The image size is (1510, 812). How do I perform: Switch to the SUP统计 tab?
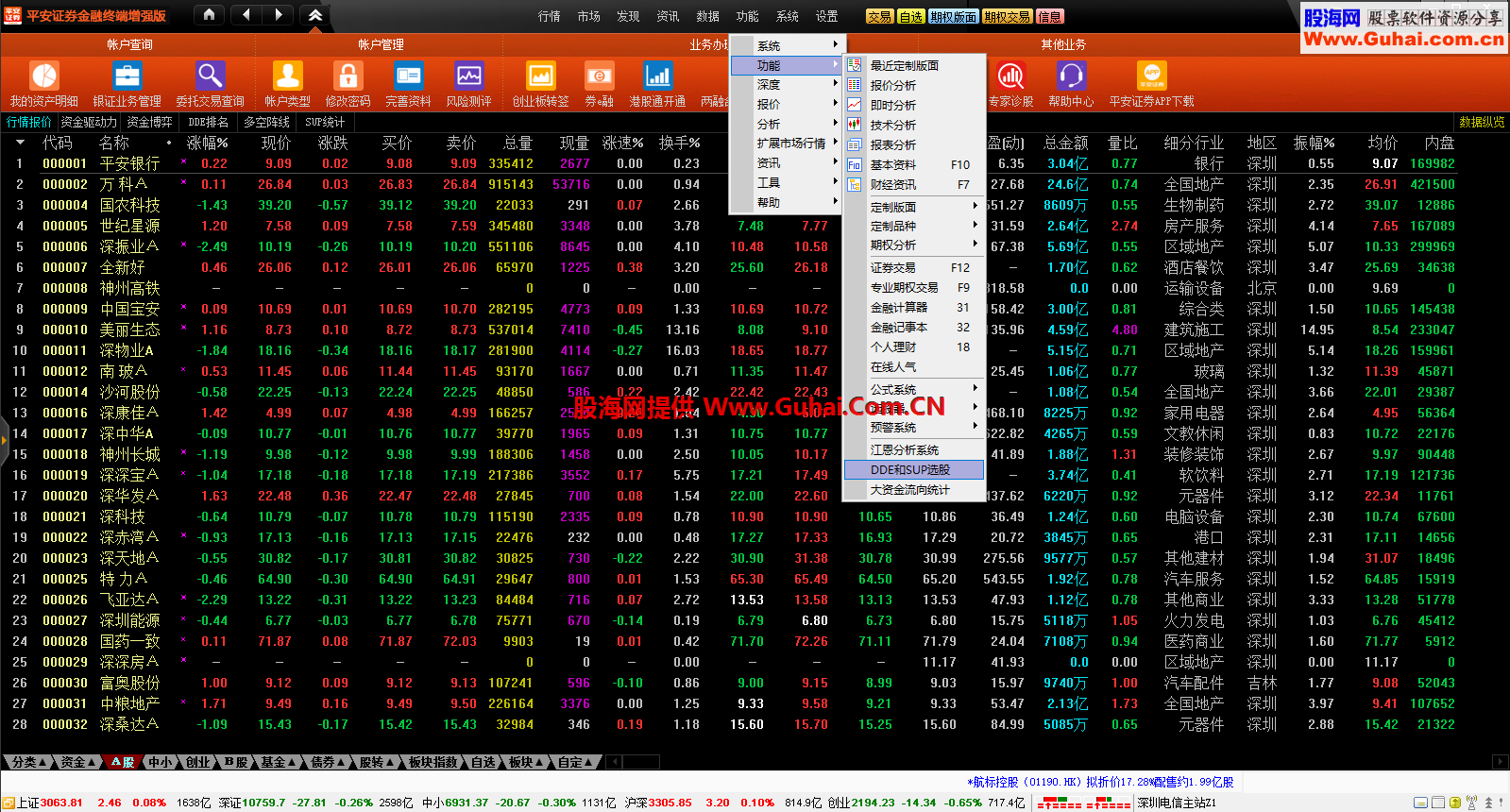(325, 122)
